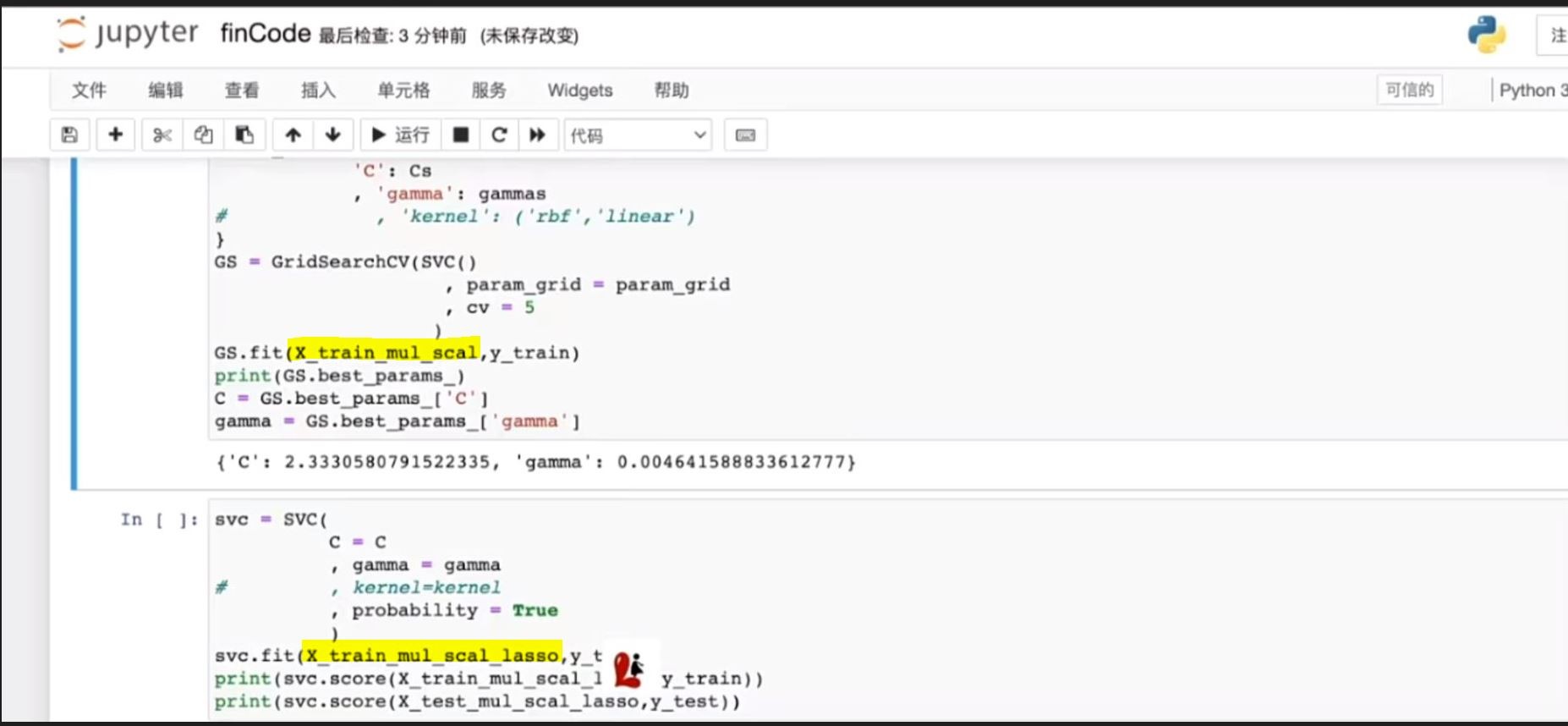The height and width of the screenshot is (726, 1568).
Task: Open the 代码 cell type dropdown
Action: pyautogui.click(x=638, y=135)
